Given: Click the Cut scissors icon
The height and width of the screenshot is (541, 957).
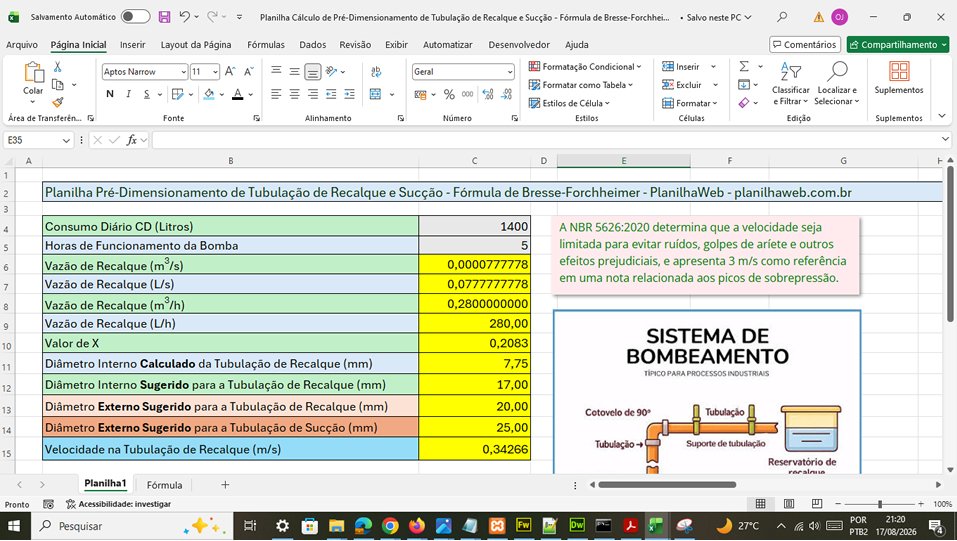Looking at the screenshot, I should click(57, 67).
